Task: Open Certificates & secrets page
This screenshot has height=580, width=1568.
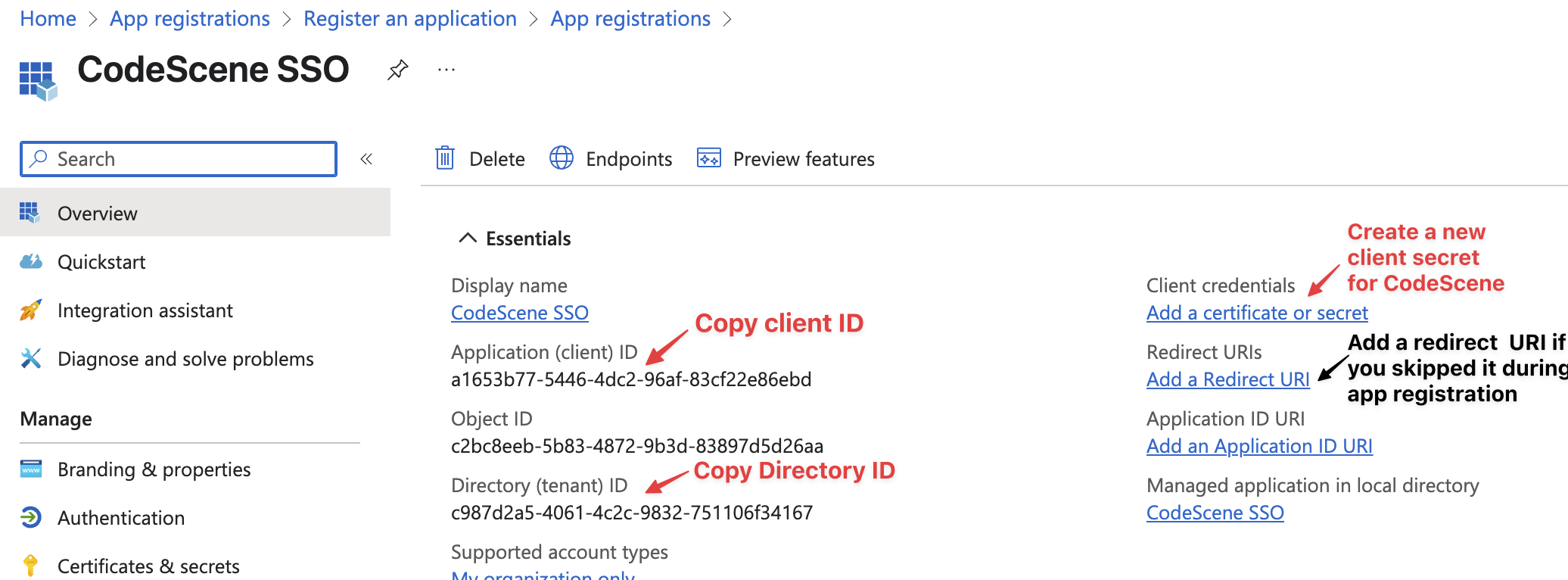Action: 195,566
